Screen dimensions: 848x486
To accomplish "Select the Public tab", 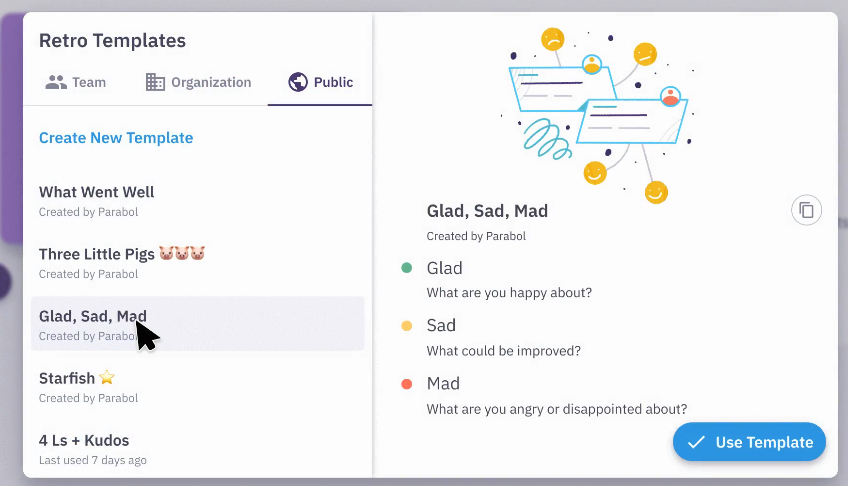I will [x=321, y=82].
